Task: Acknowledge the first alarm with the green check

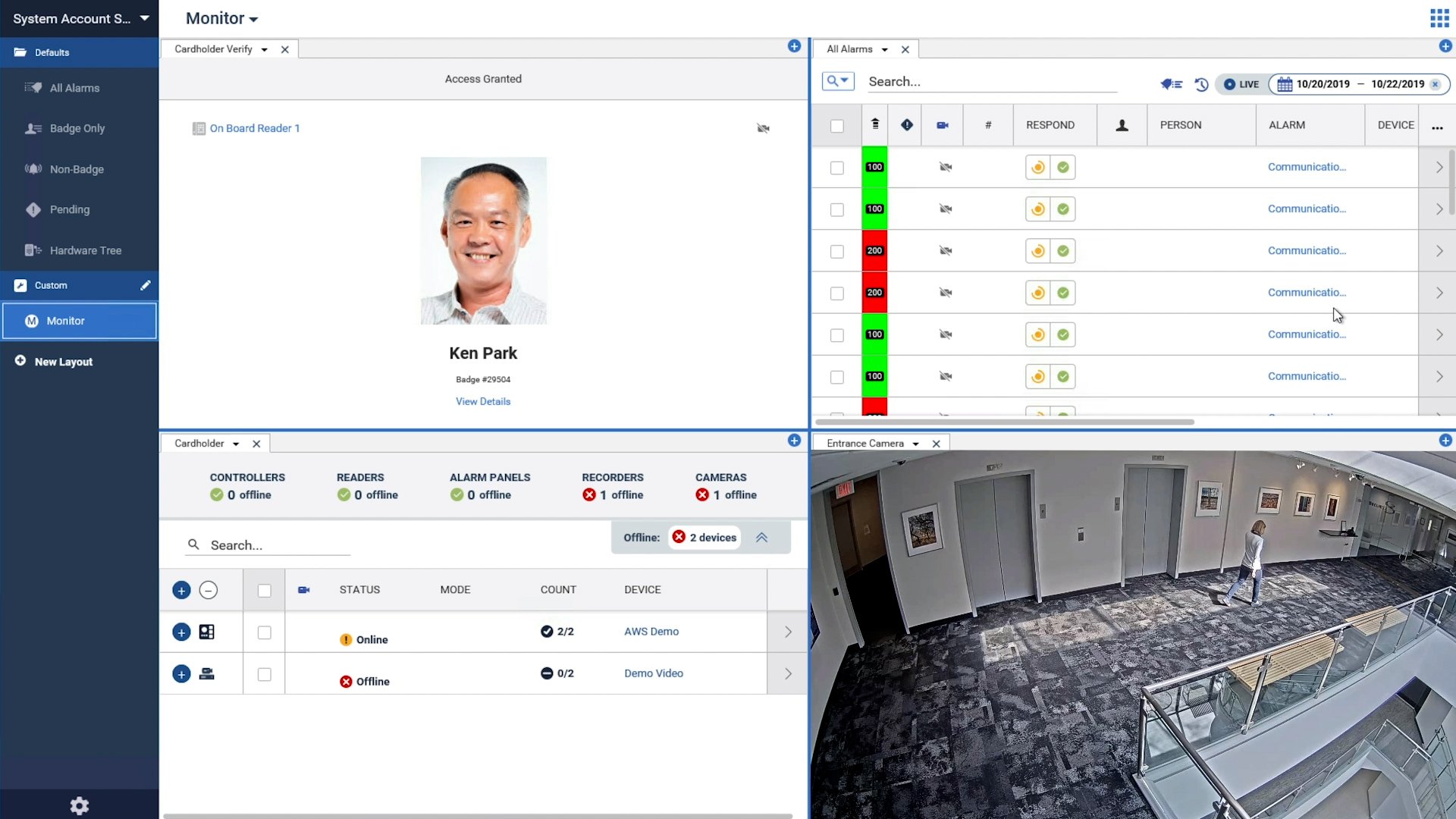Action: coord(1063,167)
